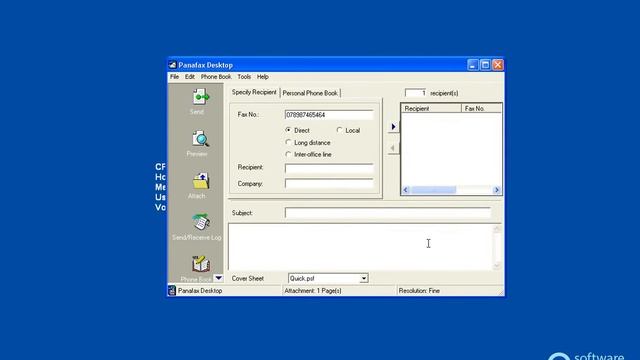Open the Help menu
Image resolution: width=640 pixels, height=360 pixels.
click(262, 77)
